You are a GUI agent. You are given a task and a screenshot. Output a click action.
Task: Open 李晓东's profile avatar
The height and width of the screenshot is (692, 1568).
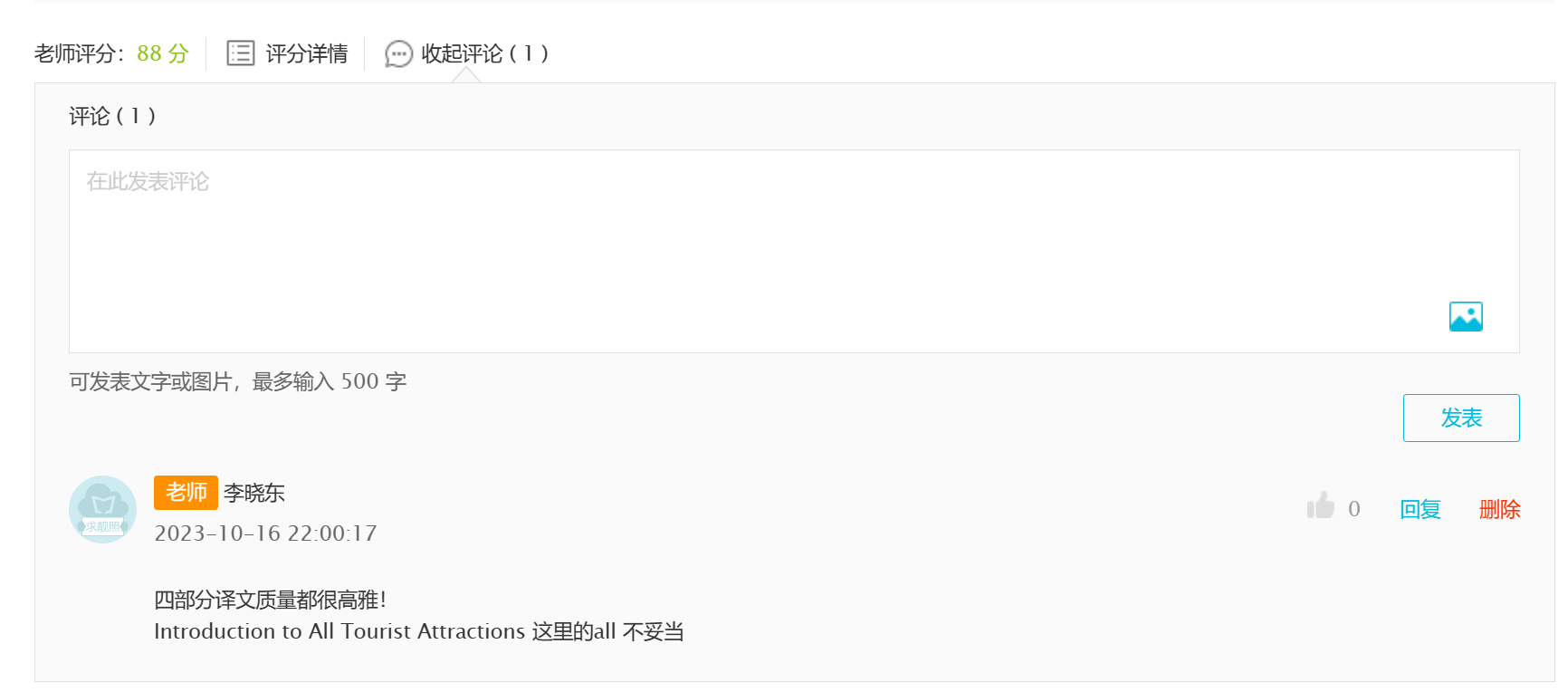(103, 509)
